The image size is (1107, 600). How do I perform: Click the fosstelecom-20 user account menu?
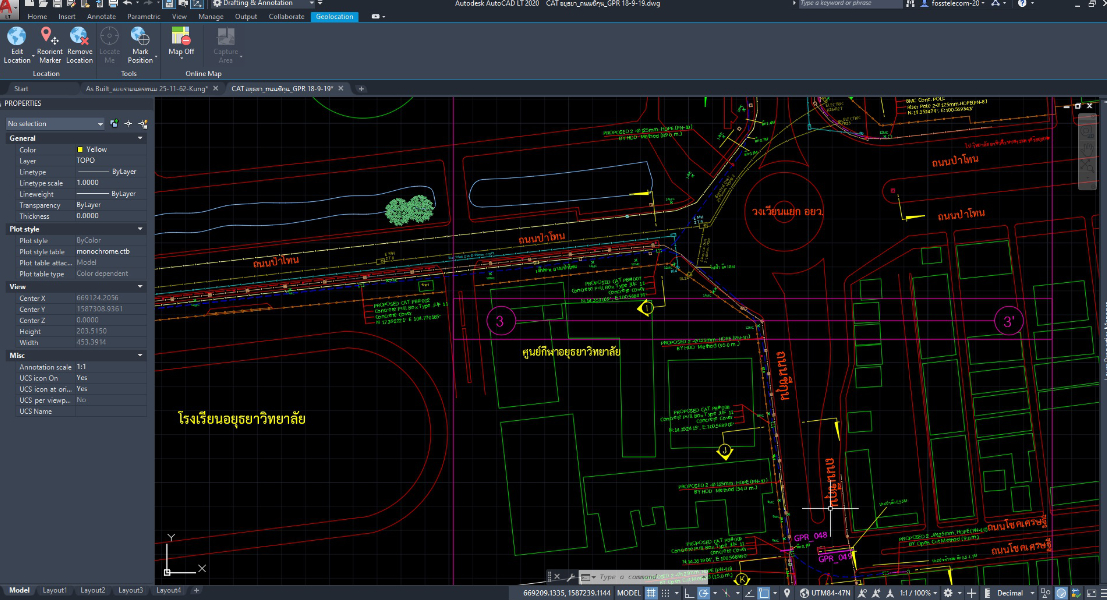pyautogui.click(x=954, y=4)
